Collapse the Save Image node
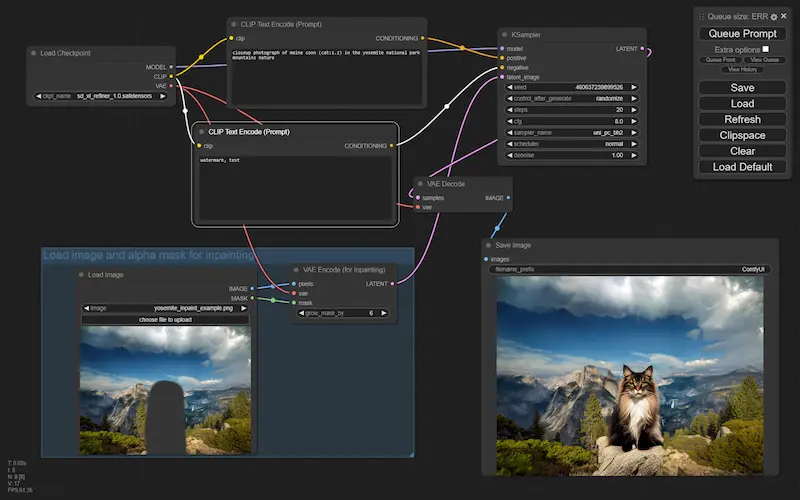800x500 pixels. (489, 245)
